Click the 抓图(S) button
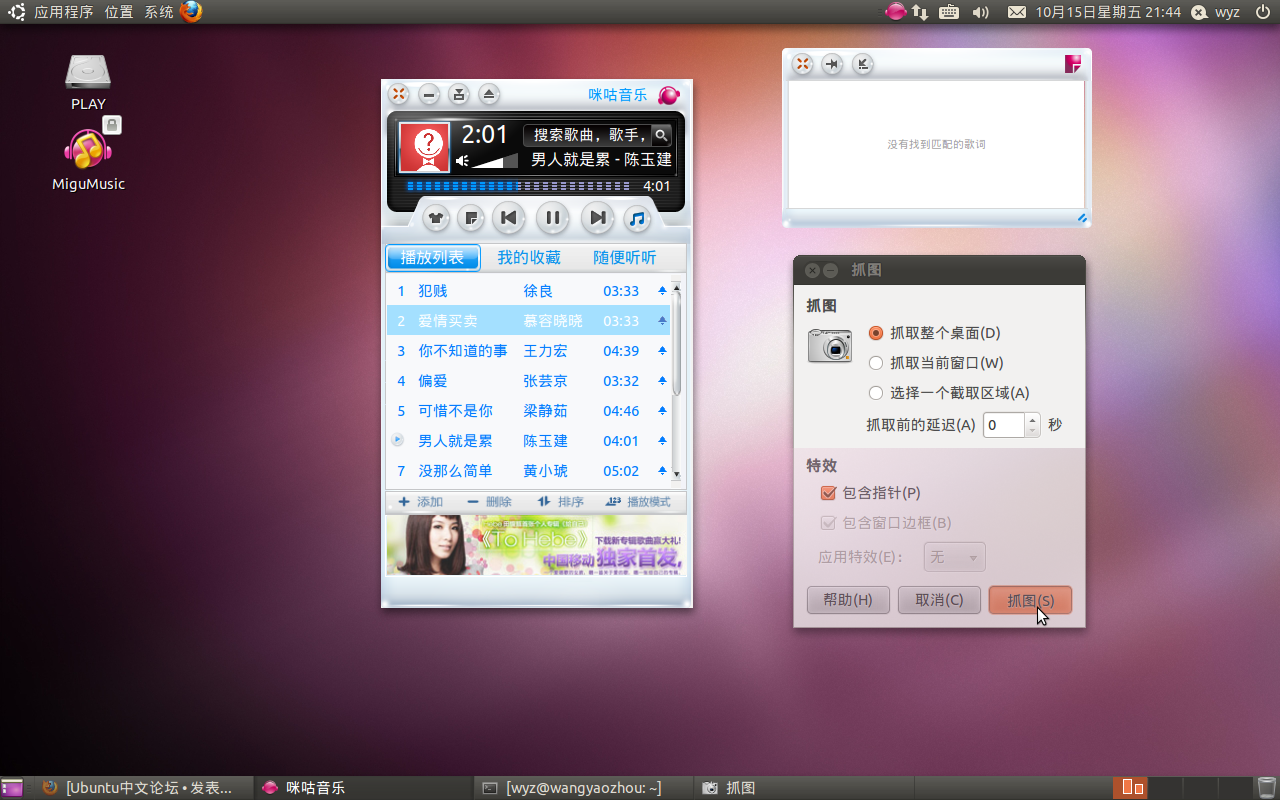The width and height of the screenshot is (1280, 800). click(x=1030, y=600)
